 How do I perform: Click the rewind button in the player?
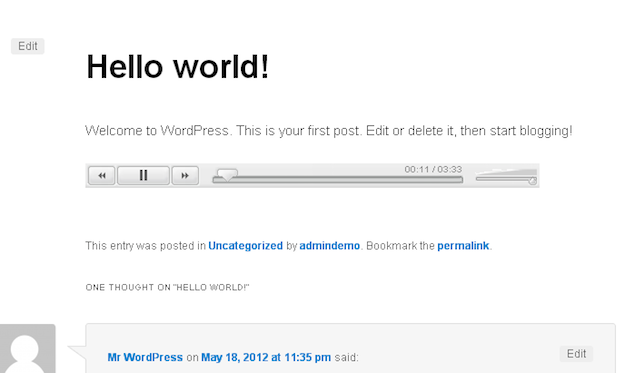(102, 175)
